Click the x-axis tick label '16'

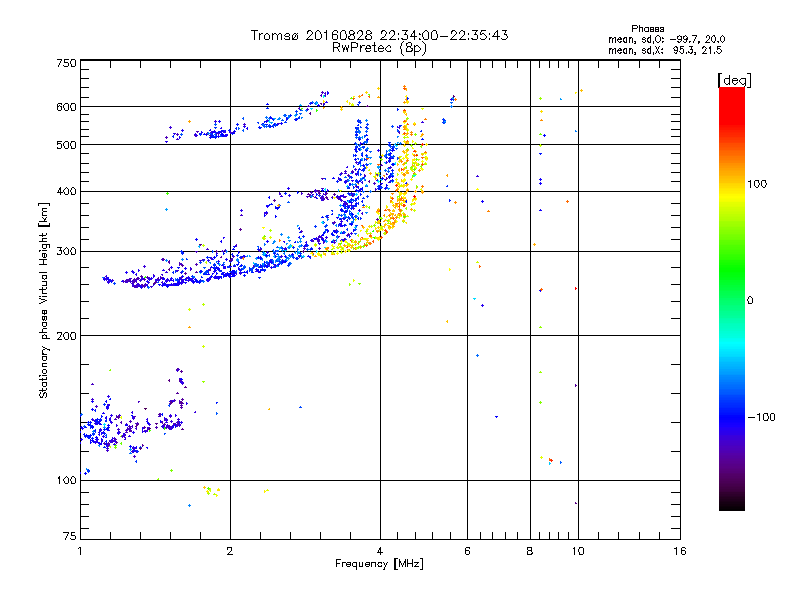[680, 551]
